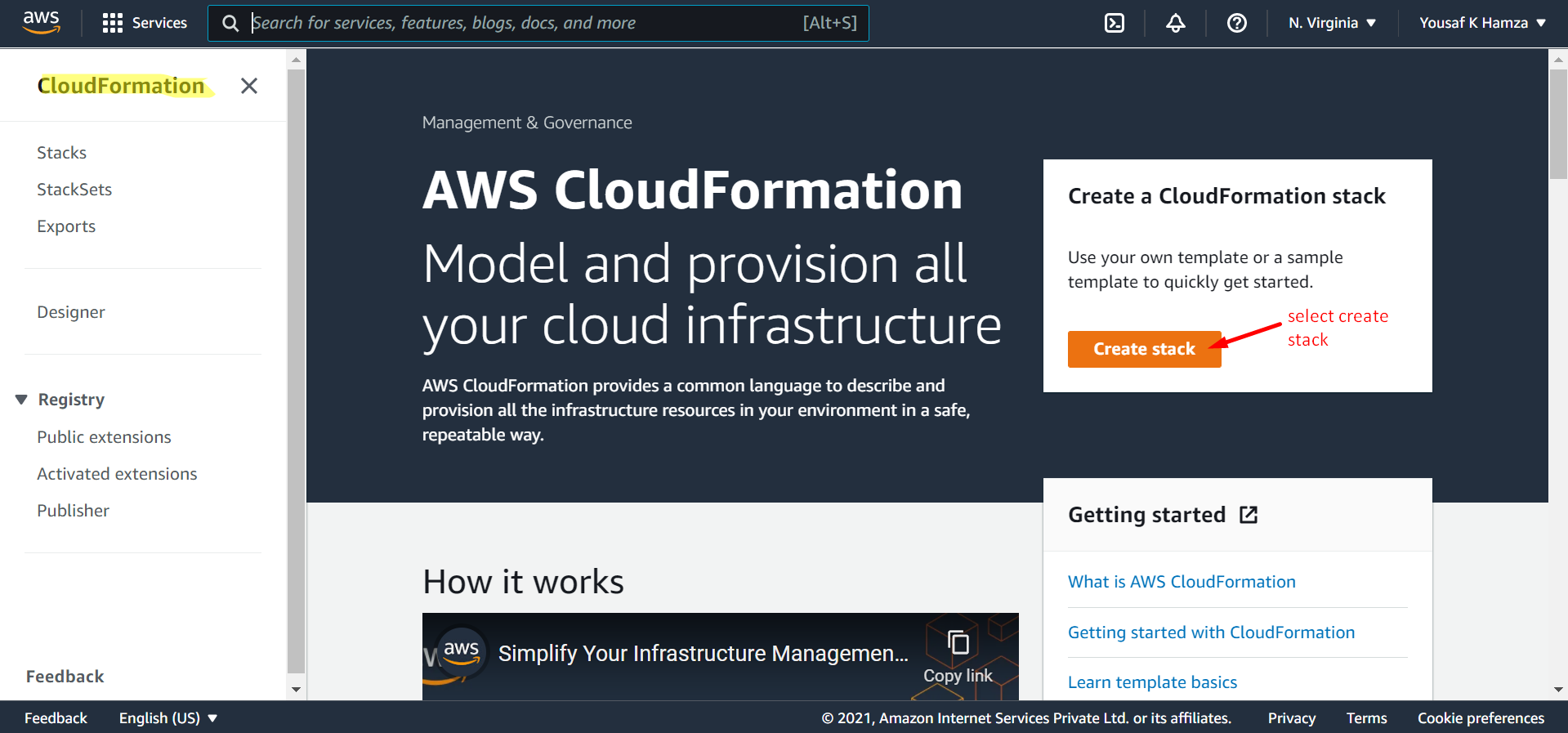The height and width of the screenshot is (733, 1568).
Task: Click the Management & Governance text
Action: pyautogui.click(x=527, y=123)
